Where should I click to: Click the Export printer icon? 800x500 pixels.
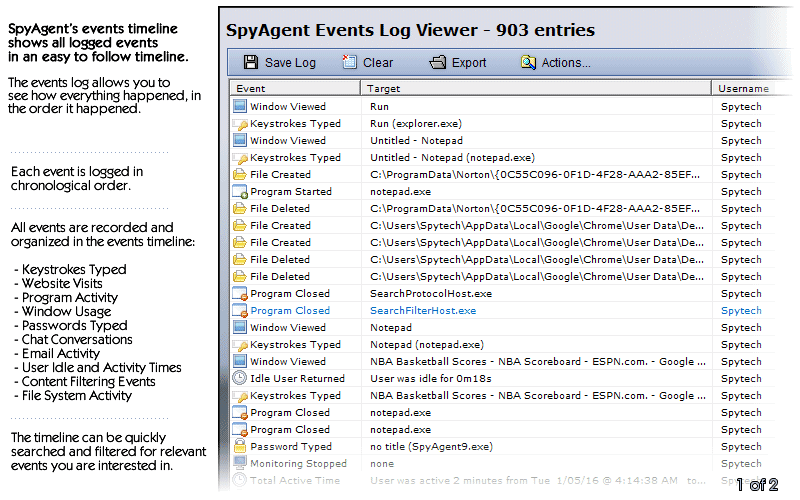coord(438,62)
